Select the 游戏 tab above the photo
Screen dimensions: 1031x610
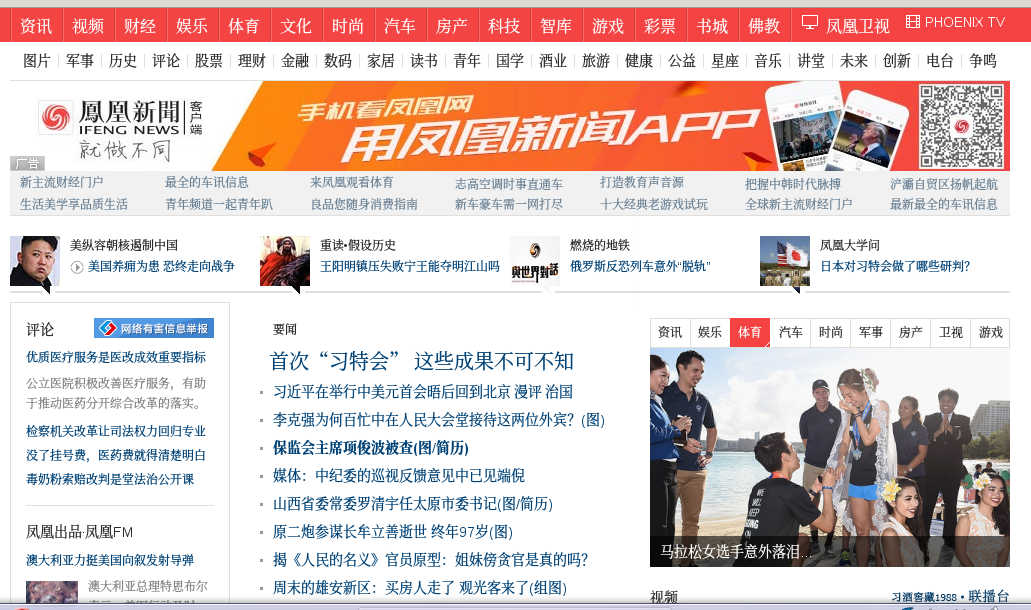[991, 332]
